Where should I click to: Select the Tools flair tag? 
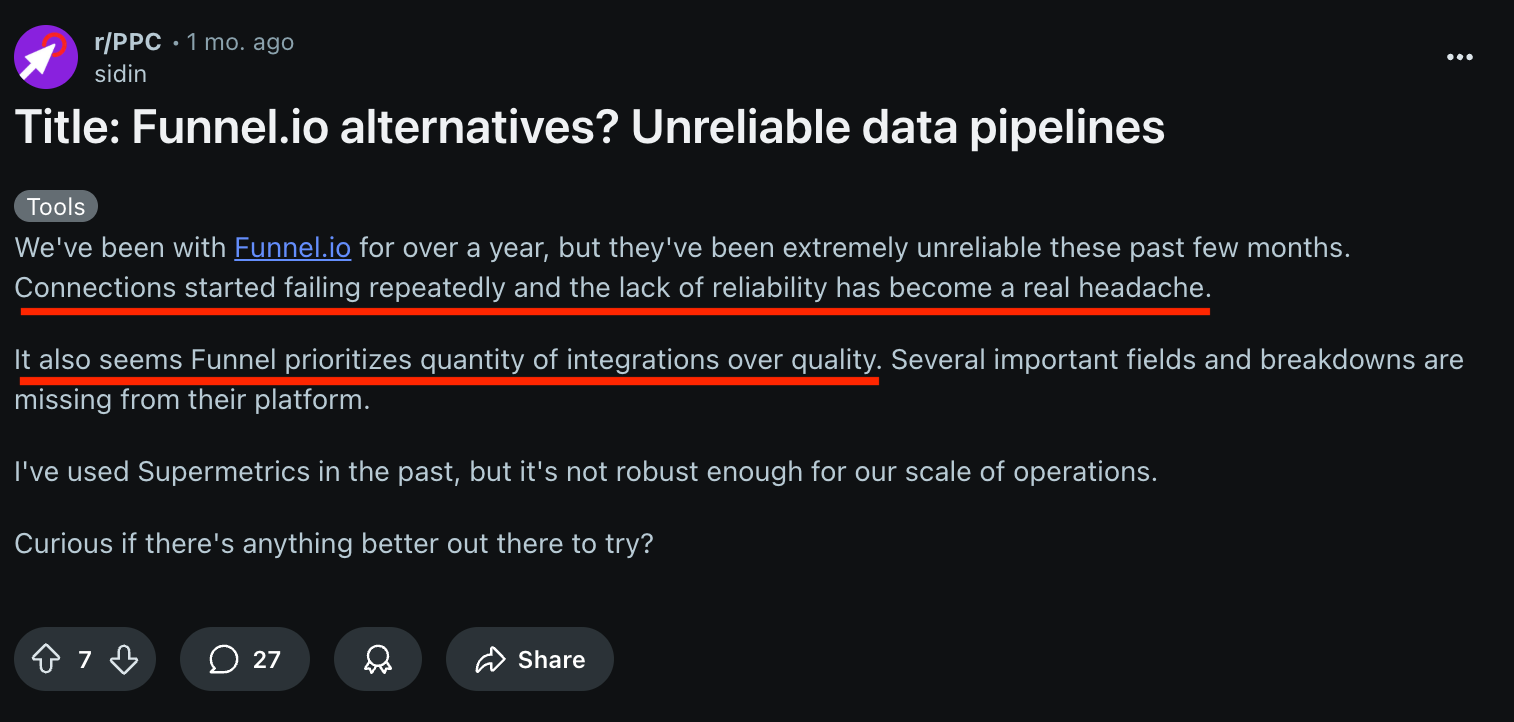(55, 206)
